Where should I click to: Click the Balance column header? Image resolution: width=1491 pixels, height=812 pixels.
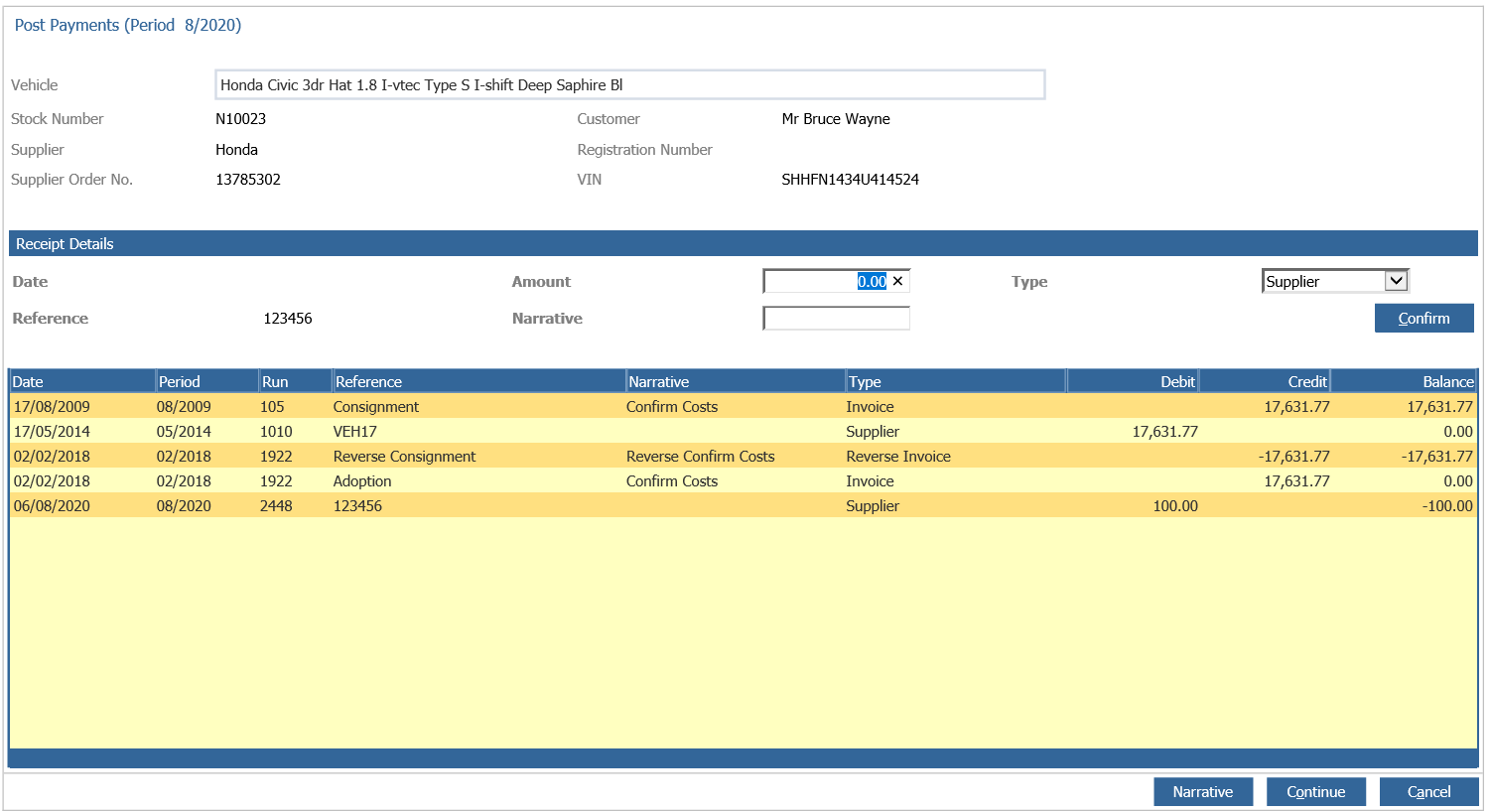pos(1404,381)
